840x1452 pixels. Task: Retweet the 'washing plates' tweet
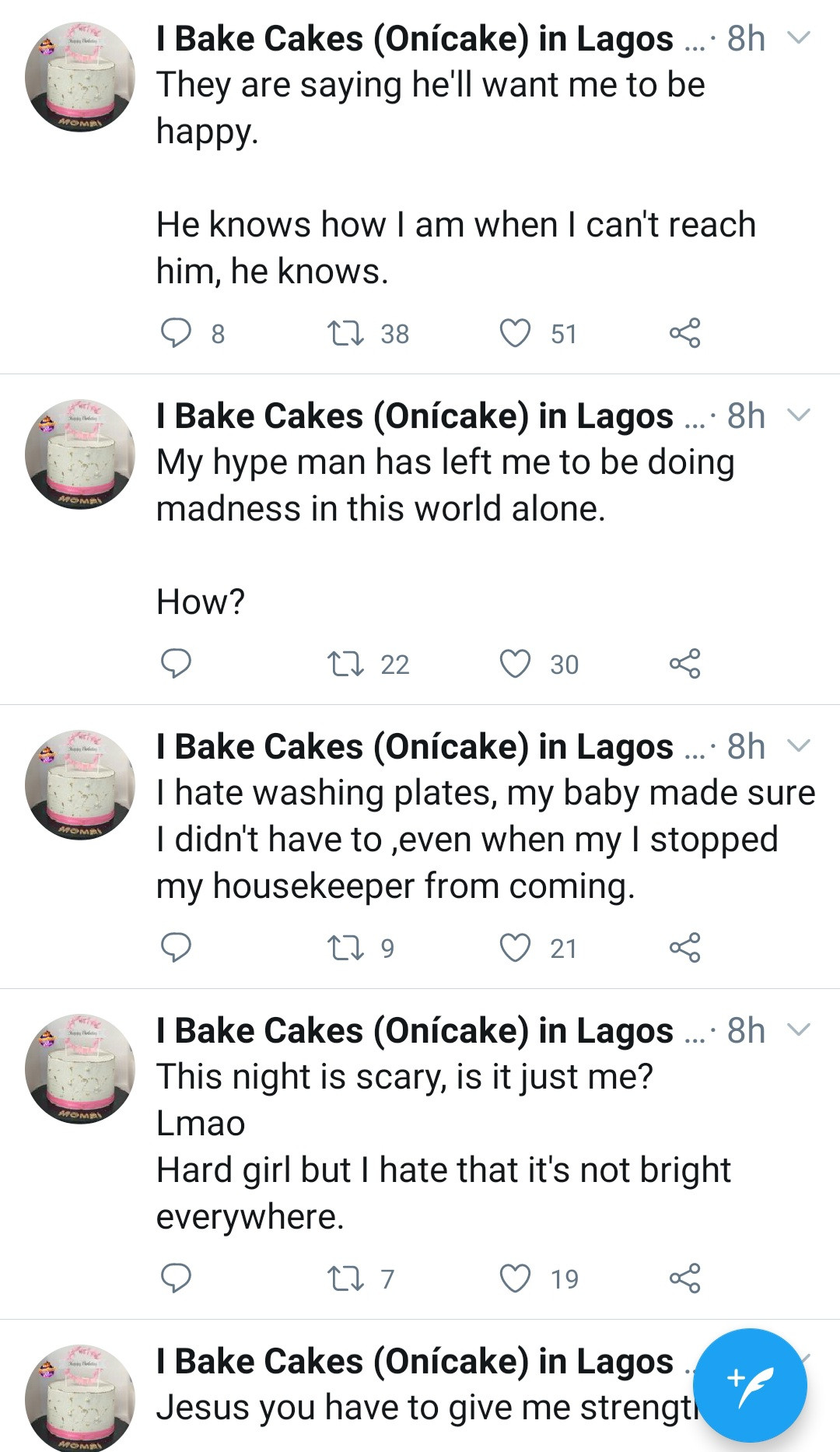point(345,948)
